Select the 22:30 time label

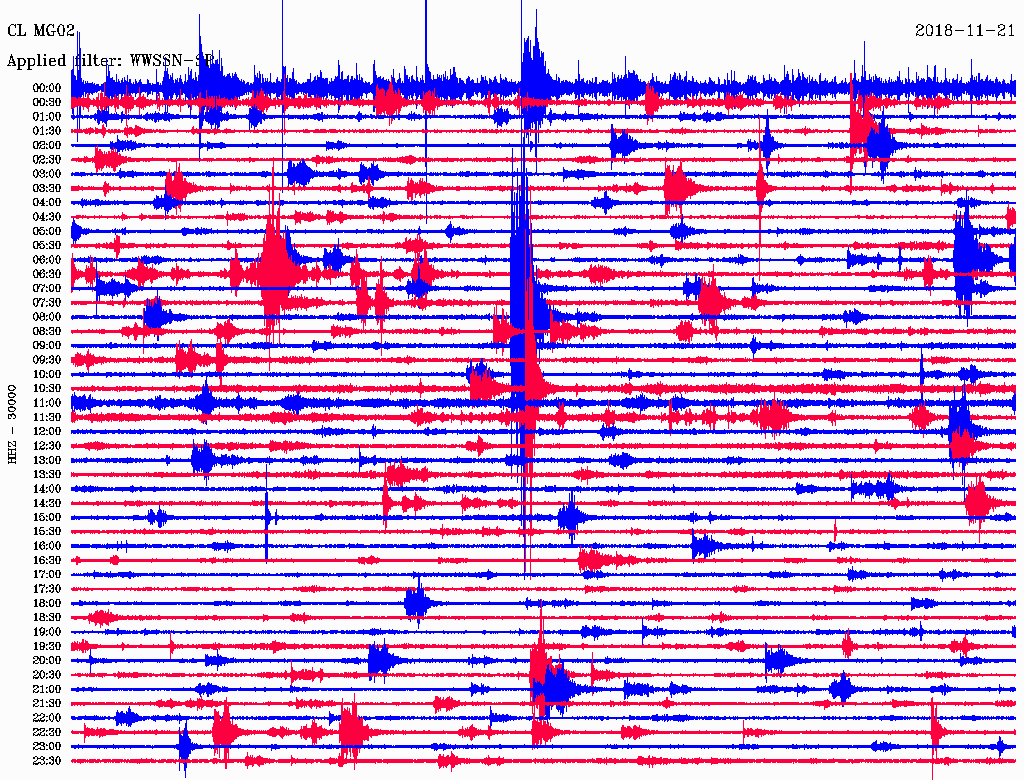click(x=47, y=733)
